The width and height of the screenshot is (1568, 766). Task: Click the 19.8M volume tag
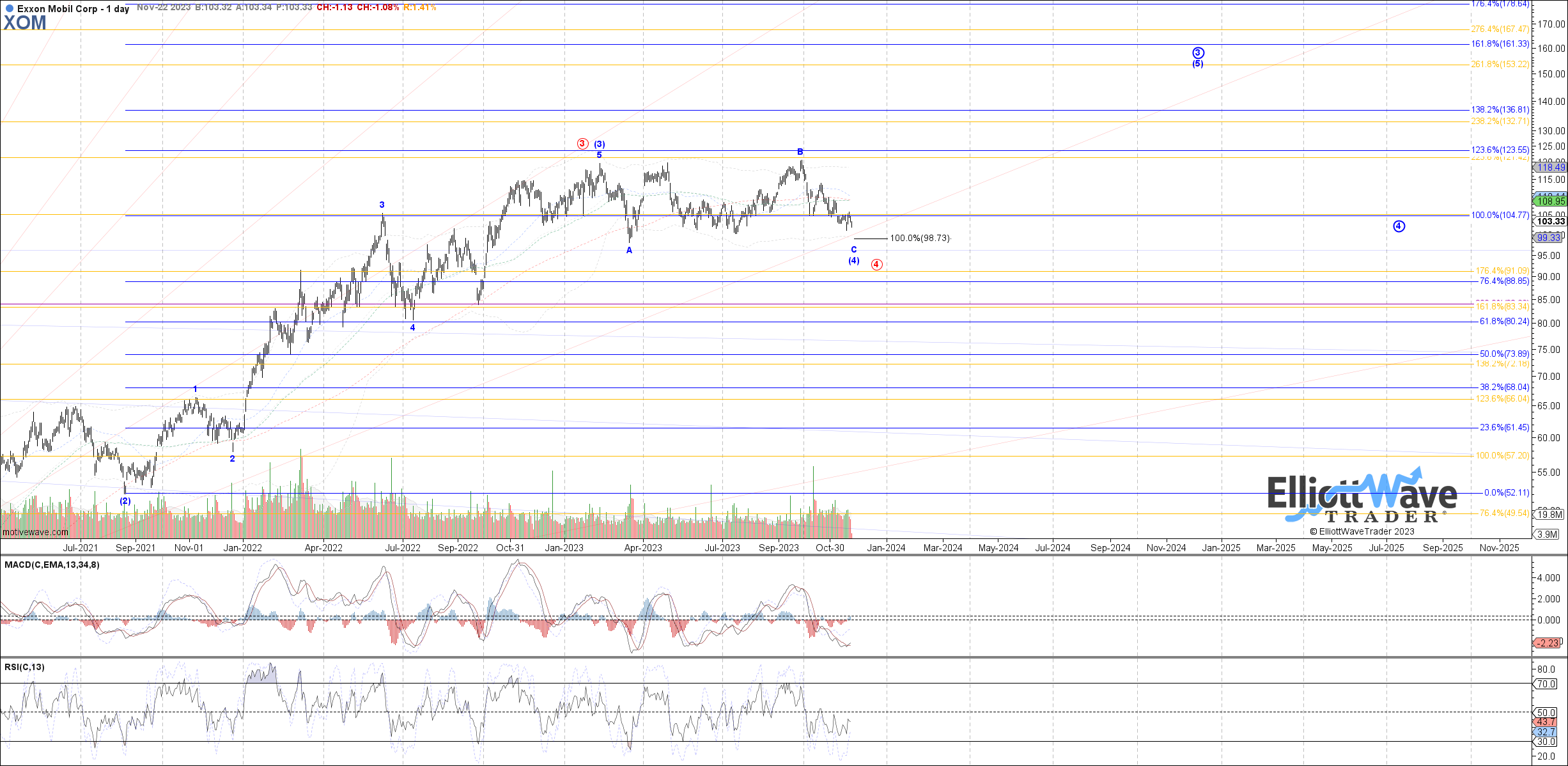tap(1549, 514)
